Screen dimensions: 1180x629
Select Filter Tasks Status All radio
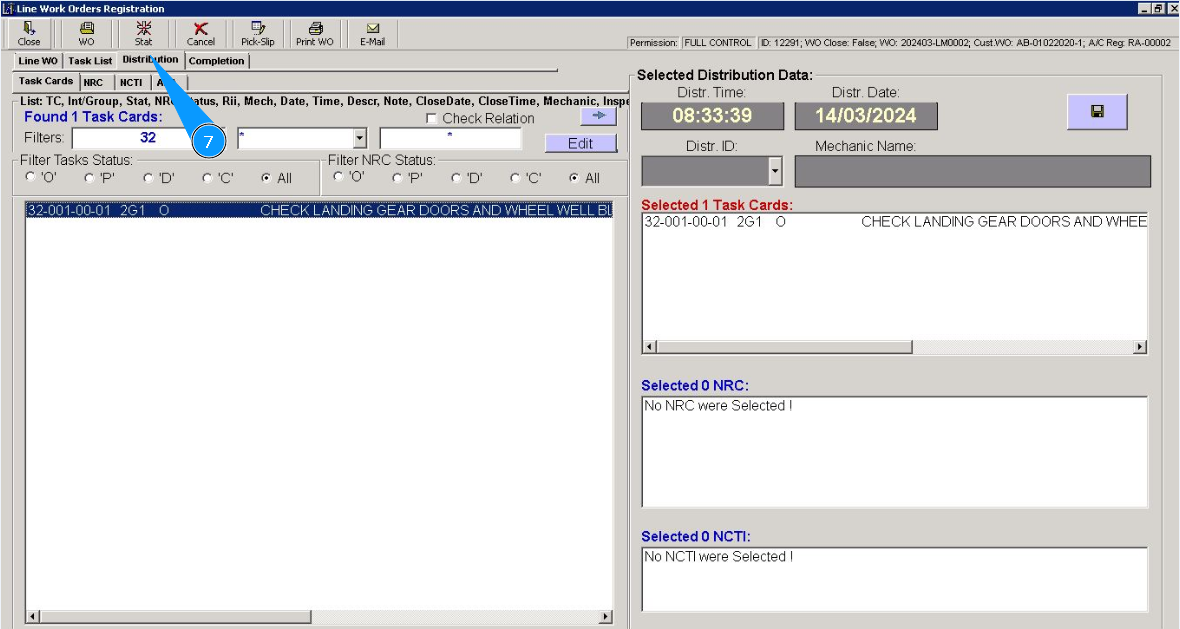(x=266, y=178)
